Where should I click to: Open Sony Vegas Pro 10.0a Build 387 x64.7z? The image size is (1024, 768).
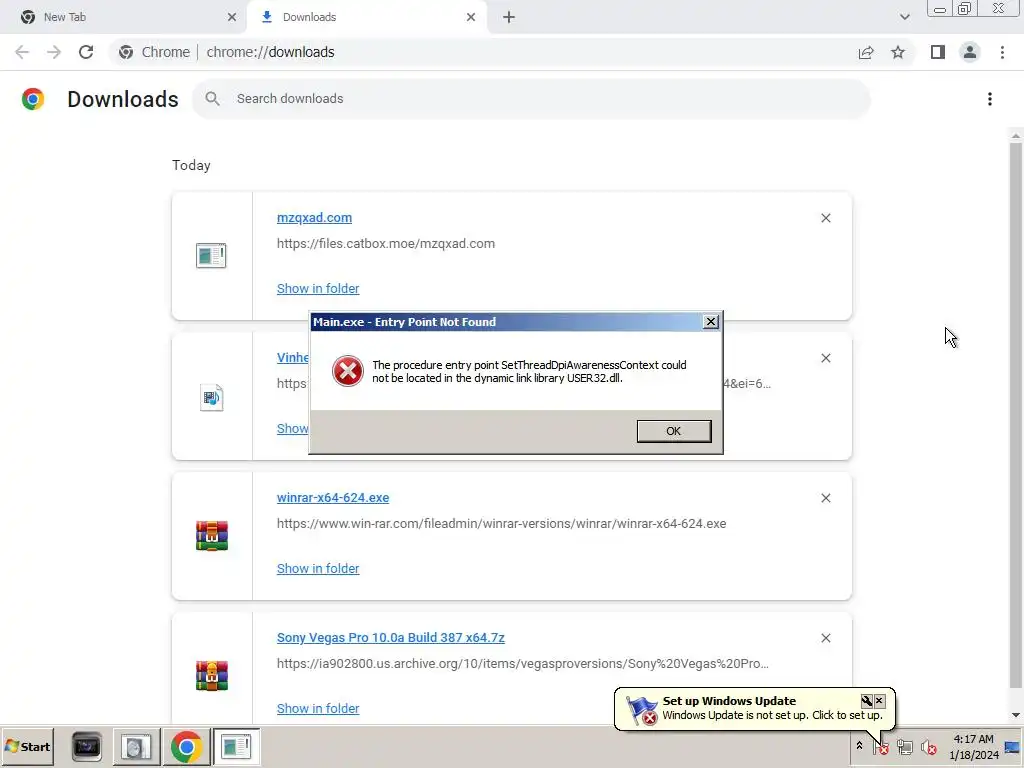point(391,637)
